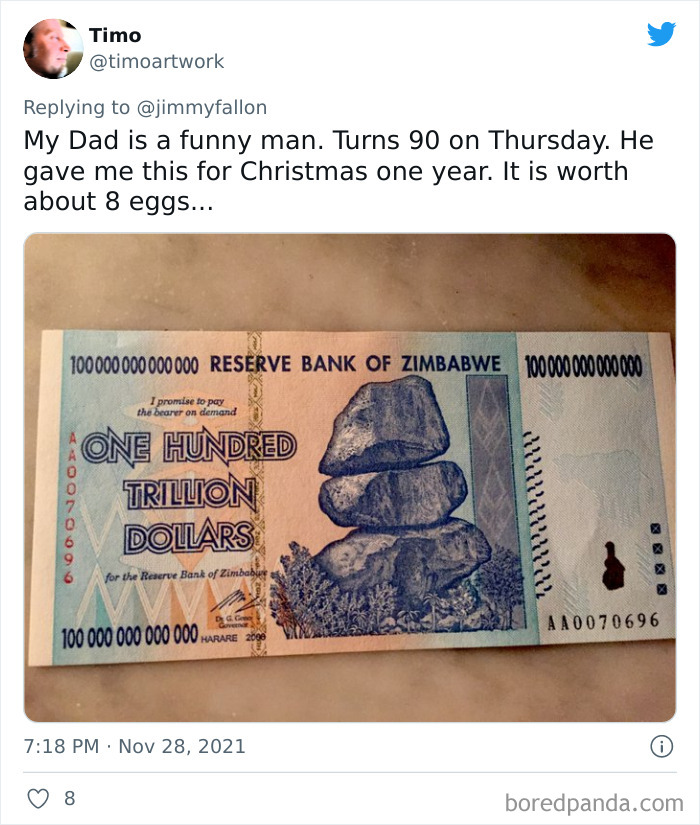Open the 7:18 PM Nov 28, 2021 timestamp
700x825 pixels.
click(x=135, y=746)
